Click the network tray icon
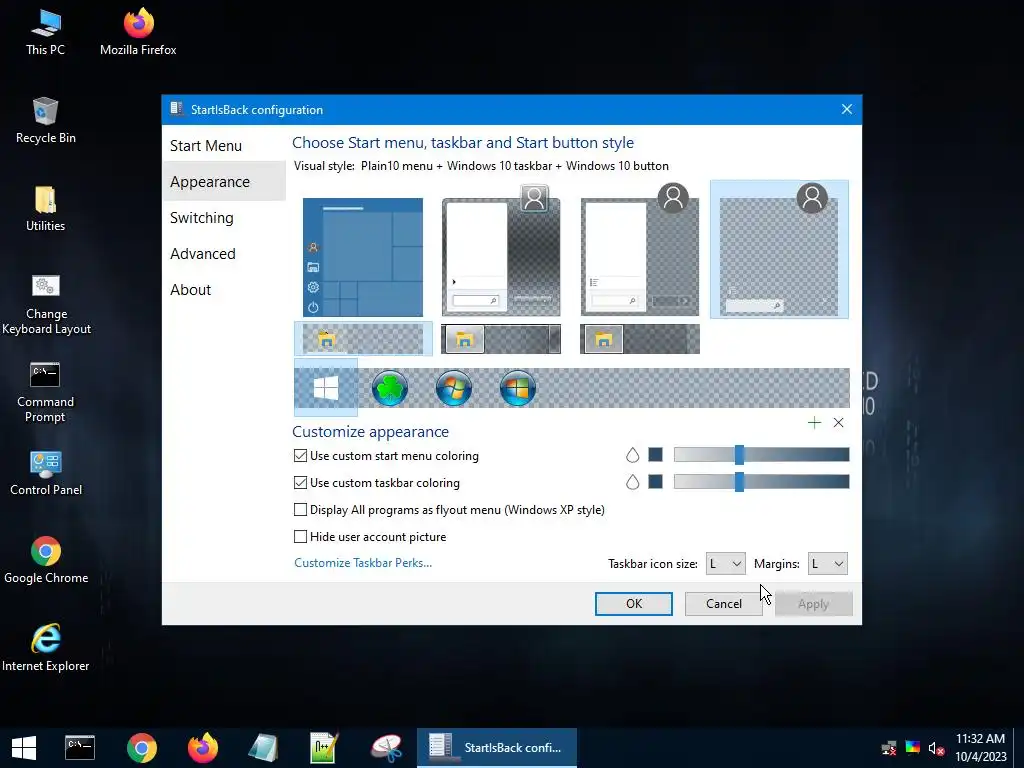1024x768 pixels. 889,748
